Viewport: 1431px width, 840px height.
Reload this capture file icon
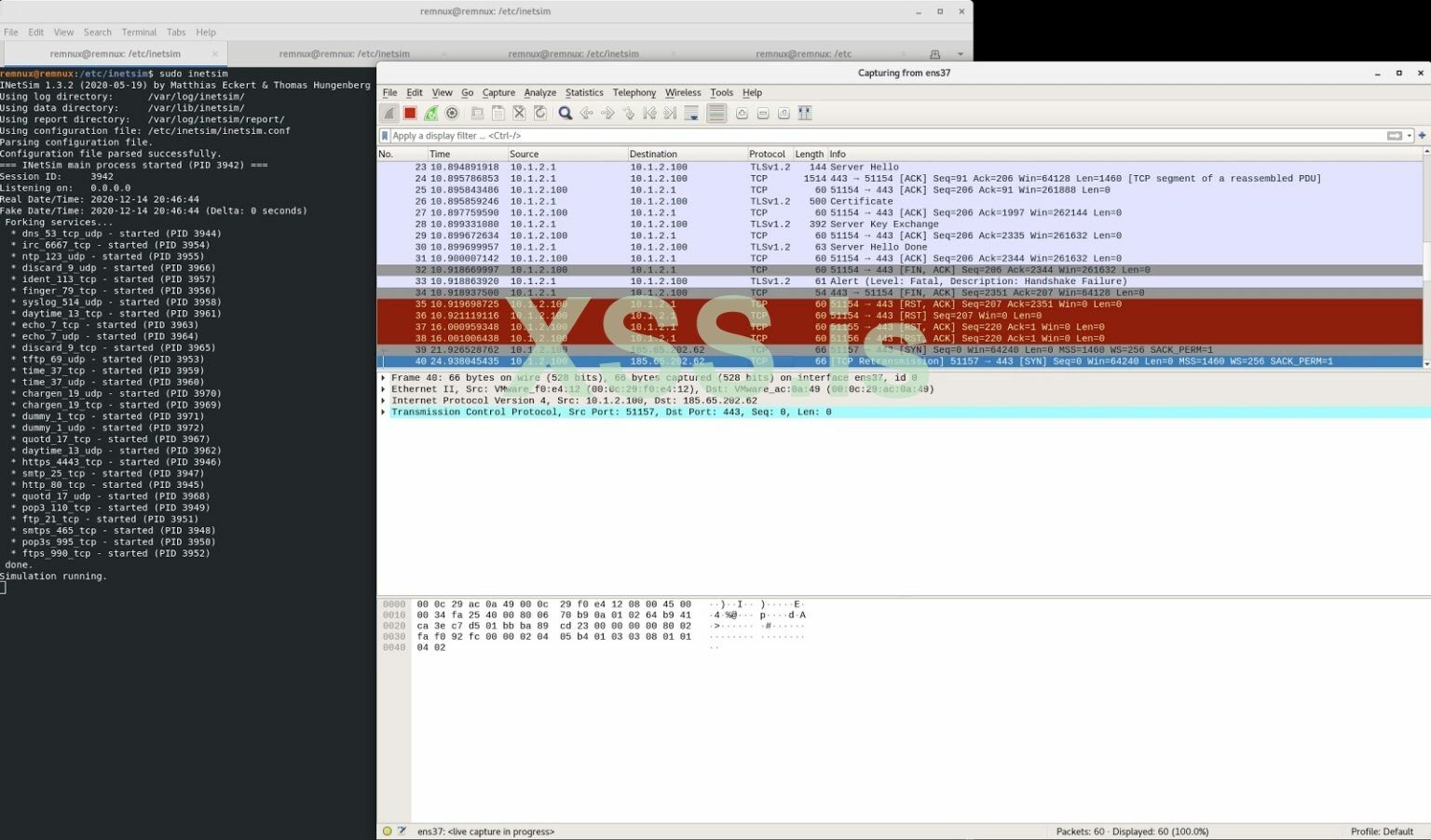tap(540, 114)
